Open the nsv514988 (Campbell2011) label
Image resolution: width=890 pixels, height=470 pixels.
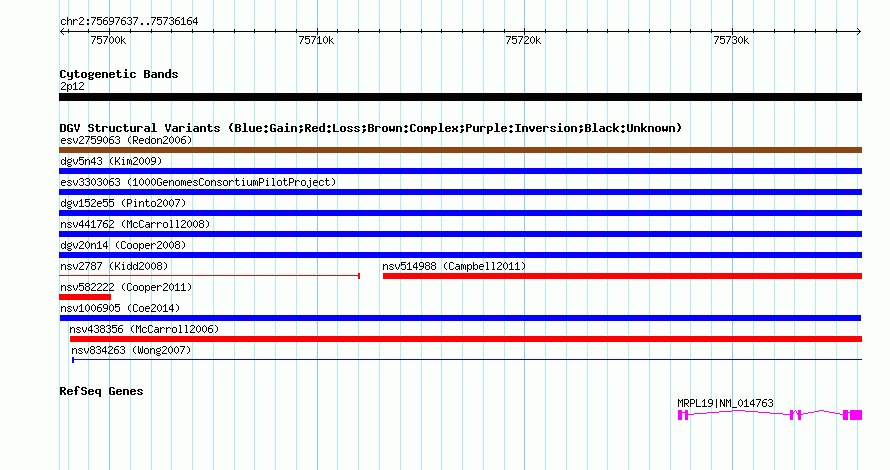click(454, 266)
